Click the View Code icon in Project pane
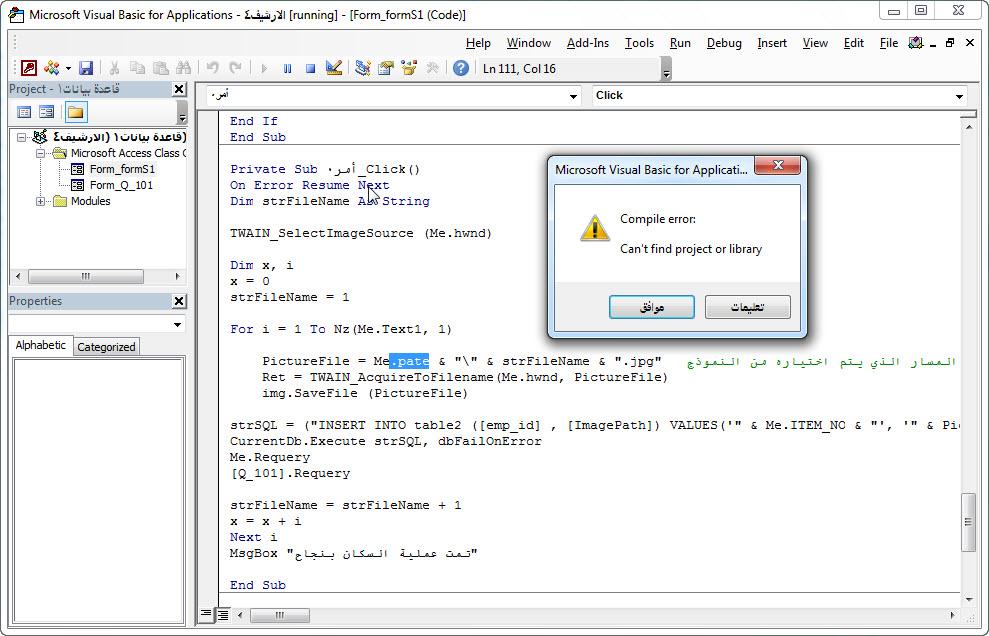Image resolution: width=989 pixels, height=636 pixels. point(24,112)
